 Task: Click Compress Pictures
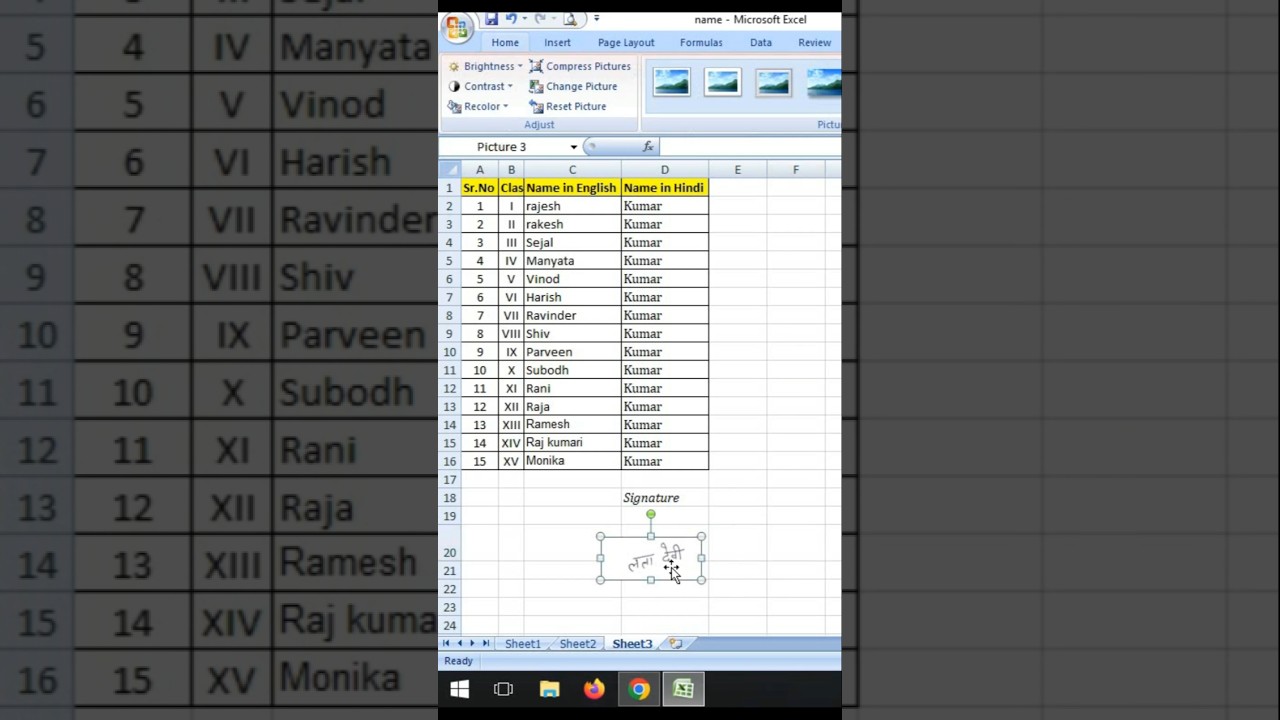coord(580,66)
